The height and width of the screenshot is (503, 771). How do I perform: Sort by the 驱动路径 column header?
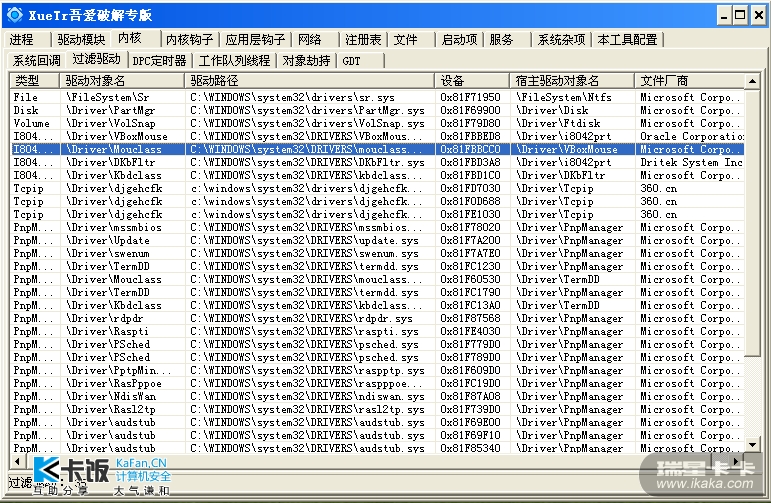click(309, 80)
